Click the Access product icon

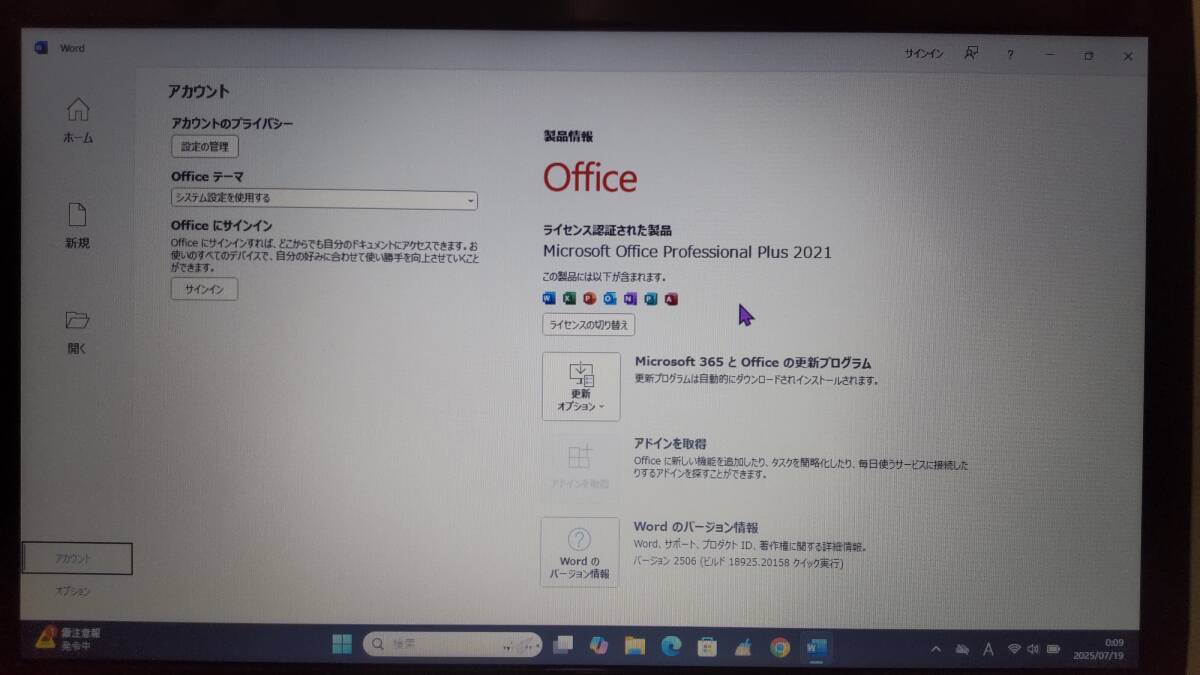[671, 298]
